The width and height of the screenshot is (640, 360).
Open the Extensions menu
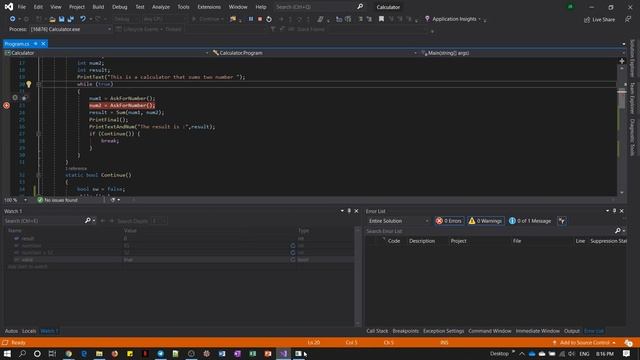click(209, 7)
